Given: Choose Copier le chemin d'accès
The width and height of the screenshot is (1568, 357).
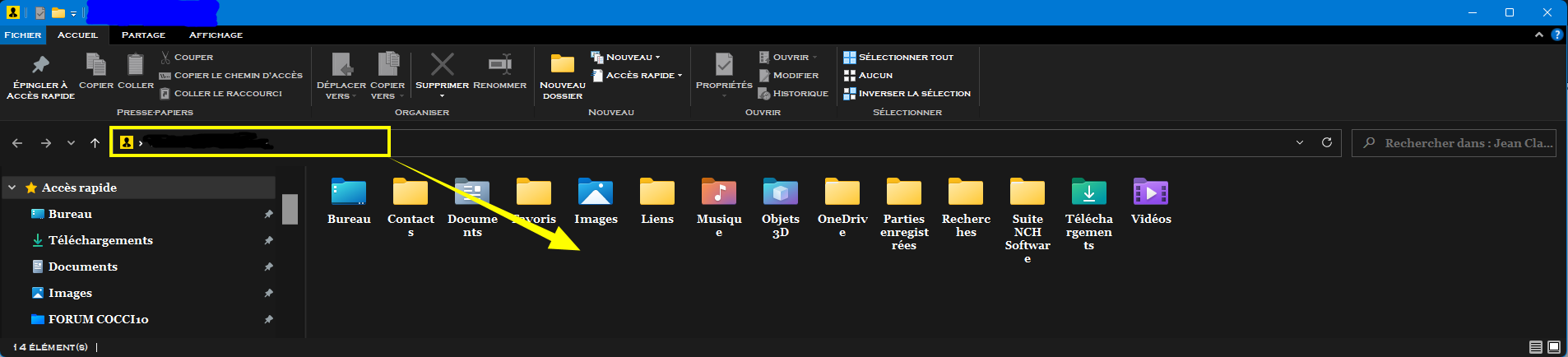Looking at the screenshot, I should pyautogui.click(x=231, y=75).
